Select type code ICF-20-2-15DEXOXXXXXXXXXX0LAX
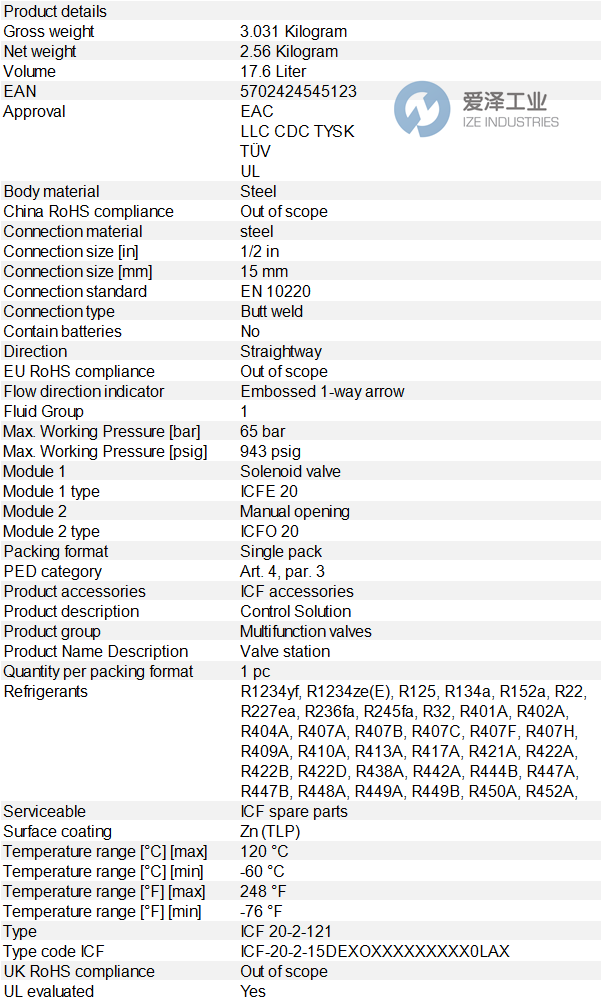The height and width of the screenshot is (1001, 601). pos(374,951)
